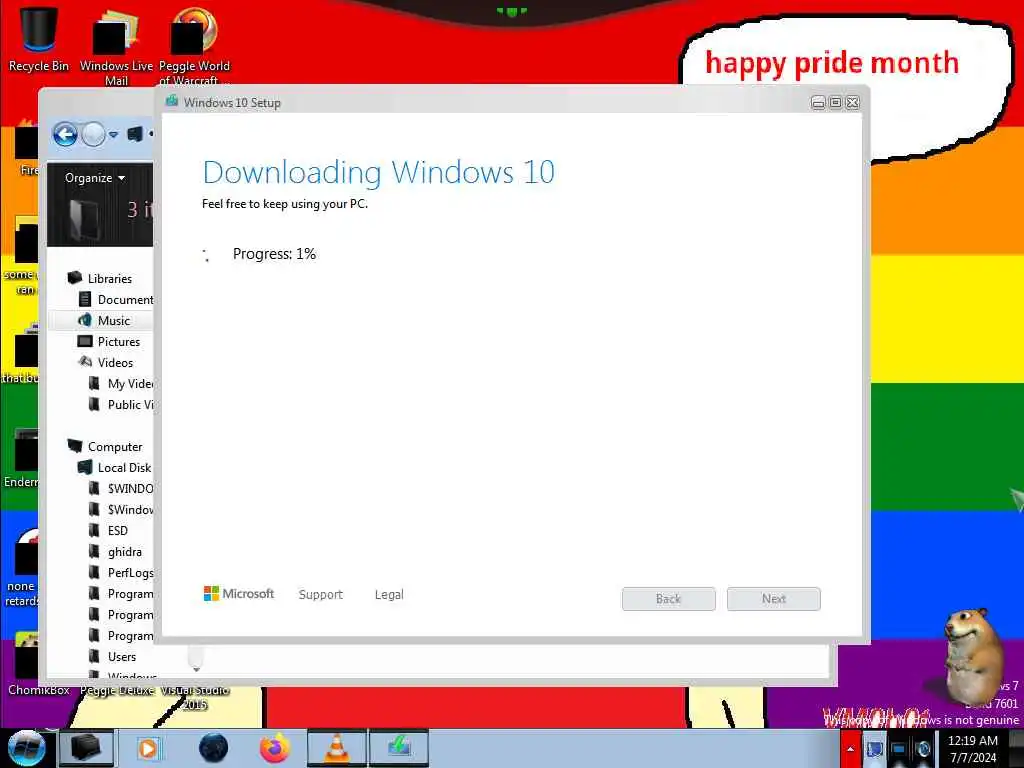Screen dimensions: 1024x768
Task: Click the Explorer window Back arrow
Action: click(x=65, y=135)
